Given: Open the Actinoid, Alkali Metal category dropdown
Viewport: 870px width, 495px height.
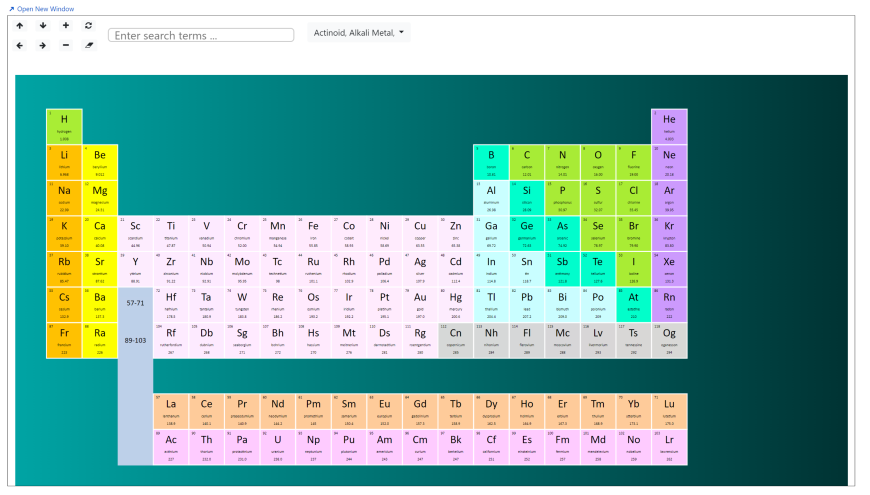Looking at the screenshot, I should (359, 33).
